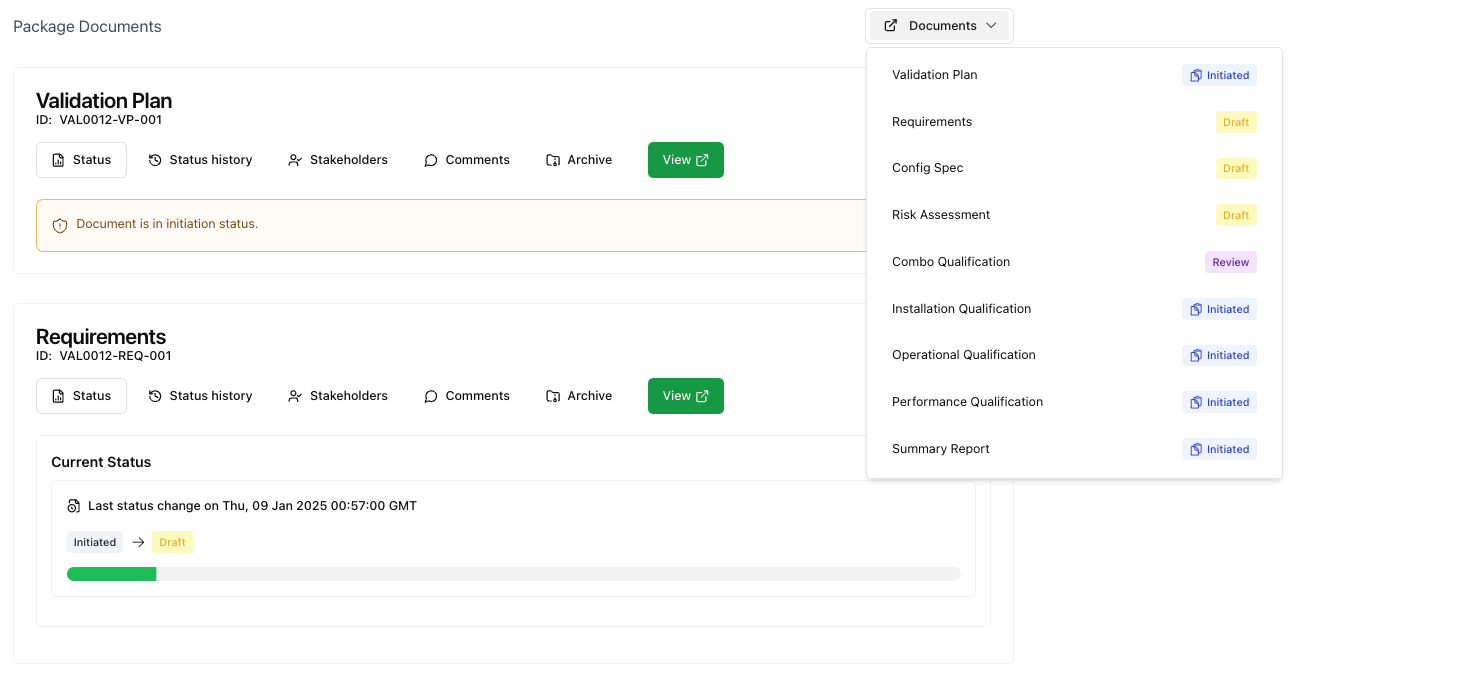Click the yellow Draft status badge in Current Status
1472x681 pixels.
(172, 542)
